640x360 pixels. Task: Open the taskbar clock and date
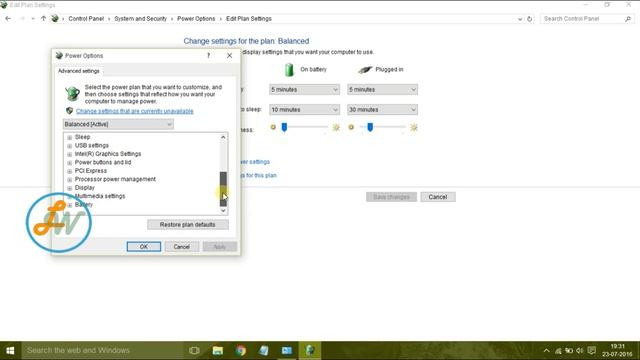(617, 351)
